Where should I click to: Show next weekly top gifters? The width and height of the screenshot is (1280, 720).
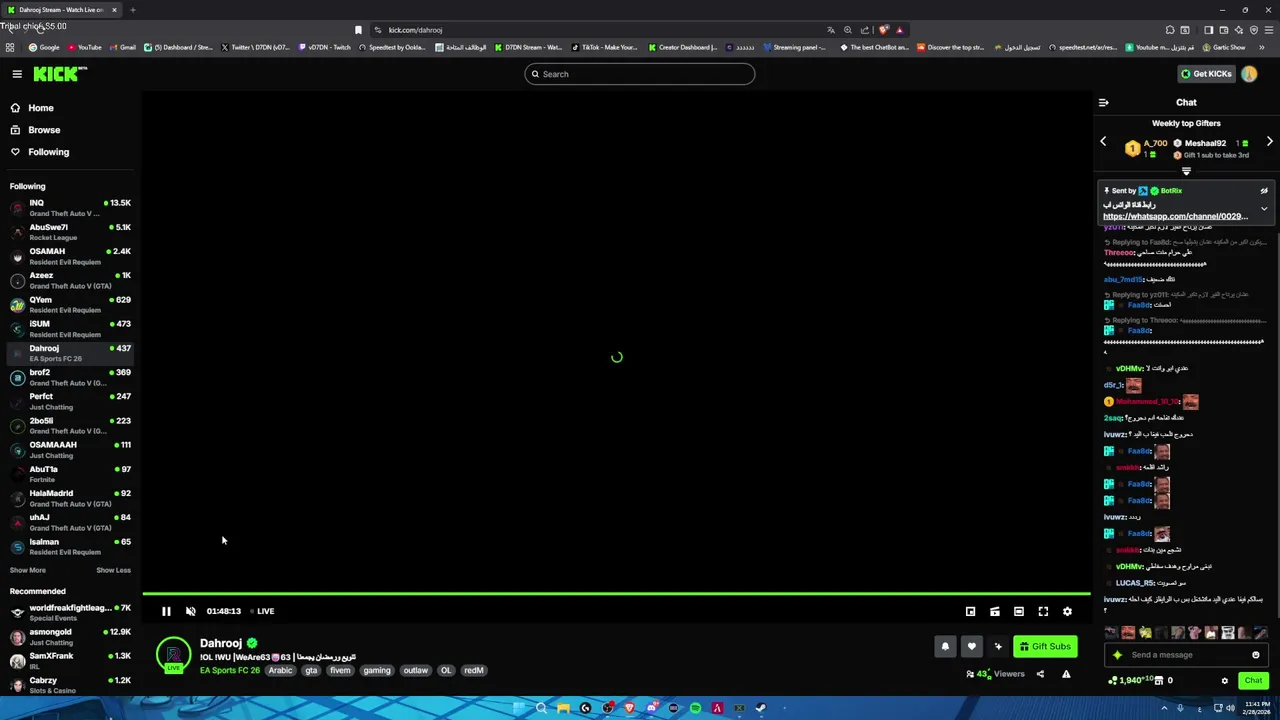(1270, 142)
